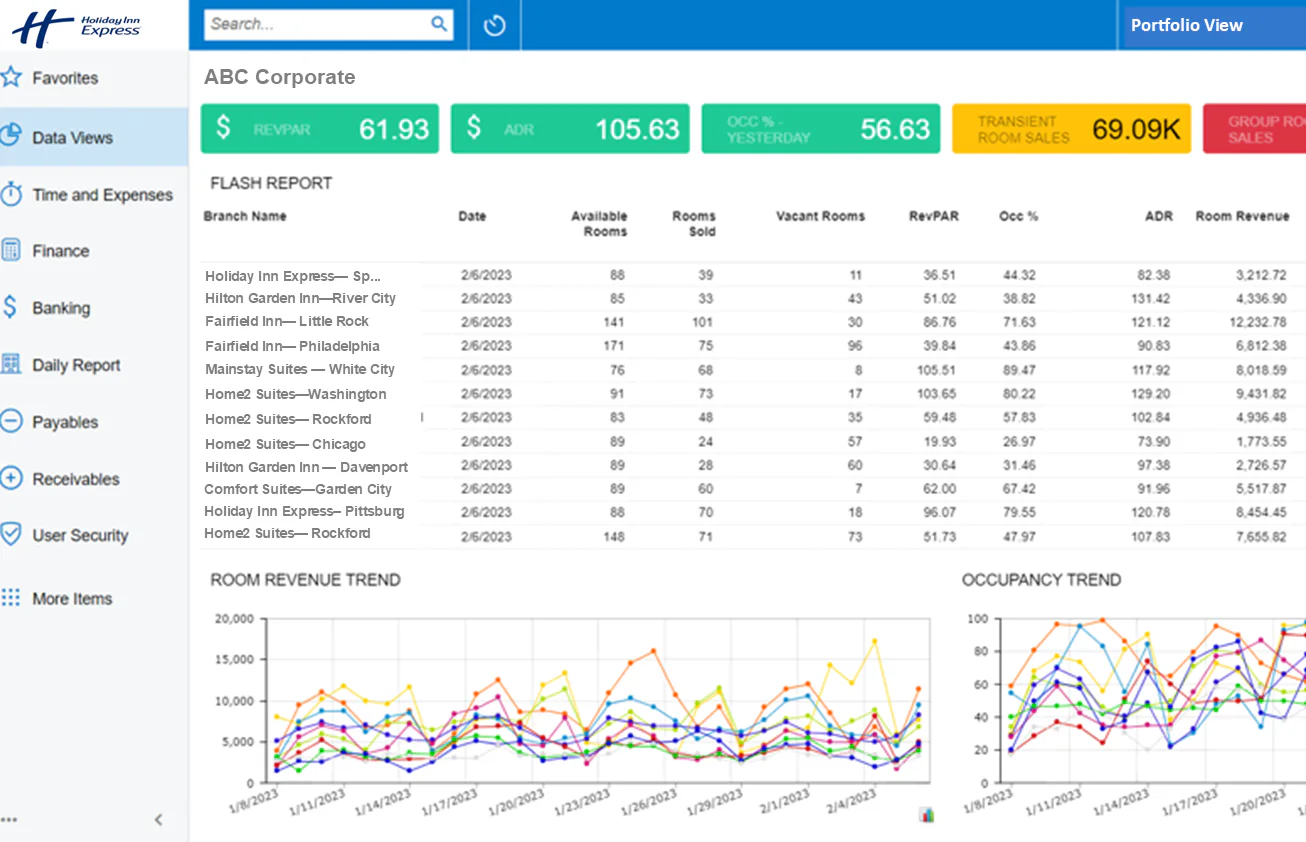This screenshot has height=842, width=1306.
Task: Sort by Rooms Sold column header
Action: (694, 224)
